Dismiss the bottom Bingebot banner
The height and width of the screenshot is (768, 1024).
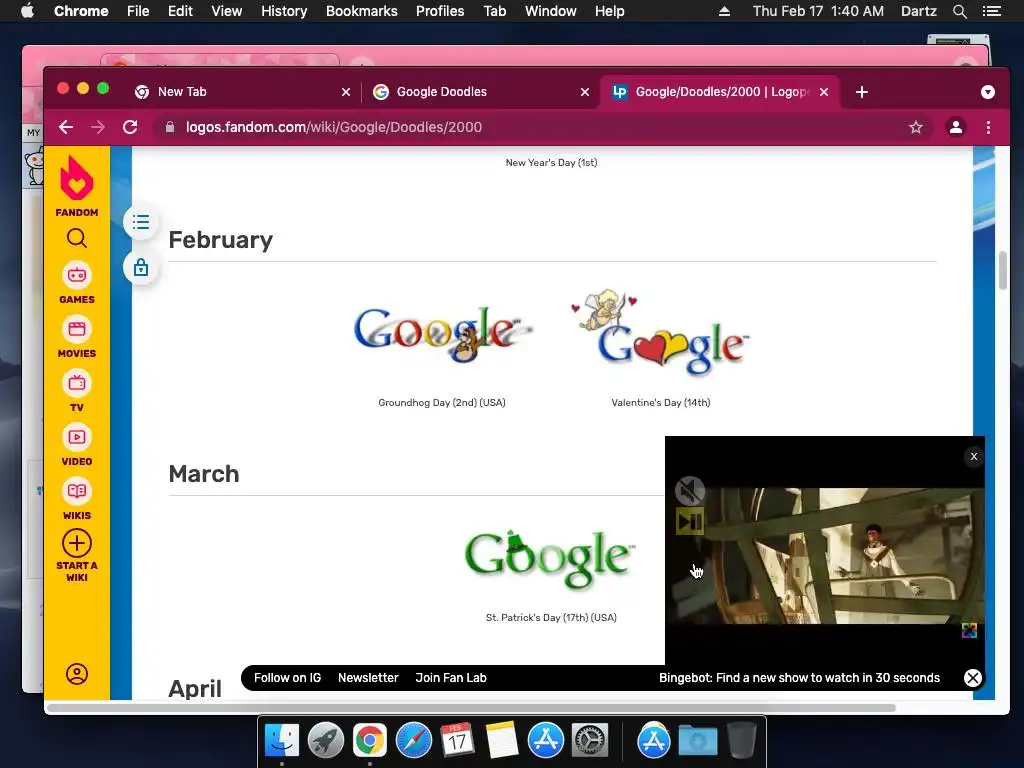click(x=972, y=678)
